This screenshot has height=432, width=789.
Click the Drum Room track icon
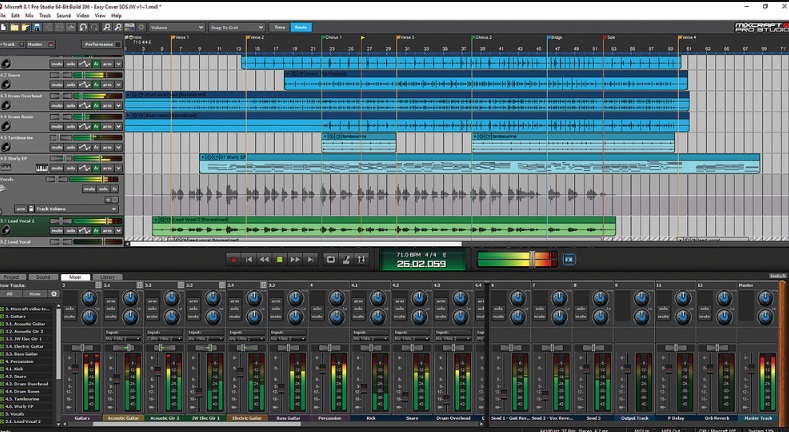point(6,126)
